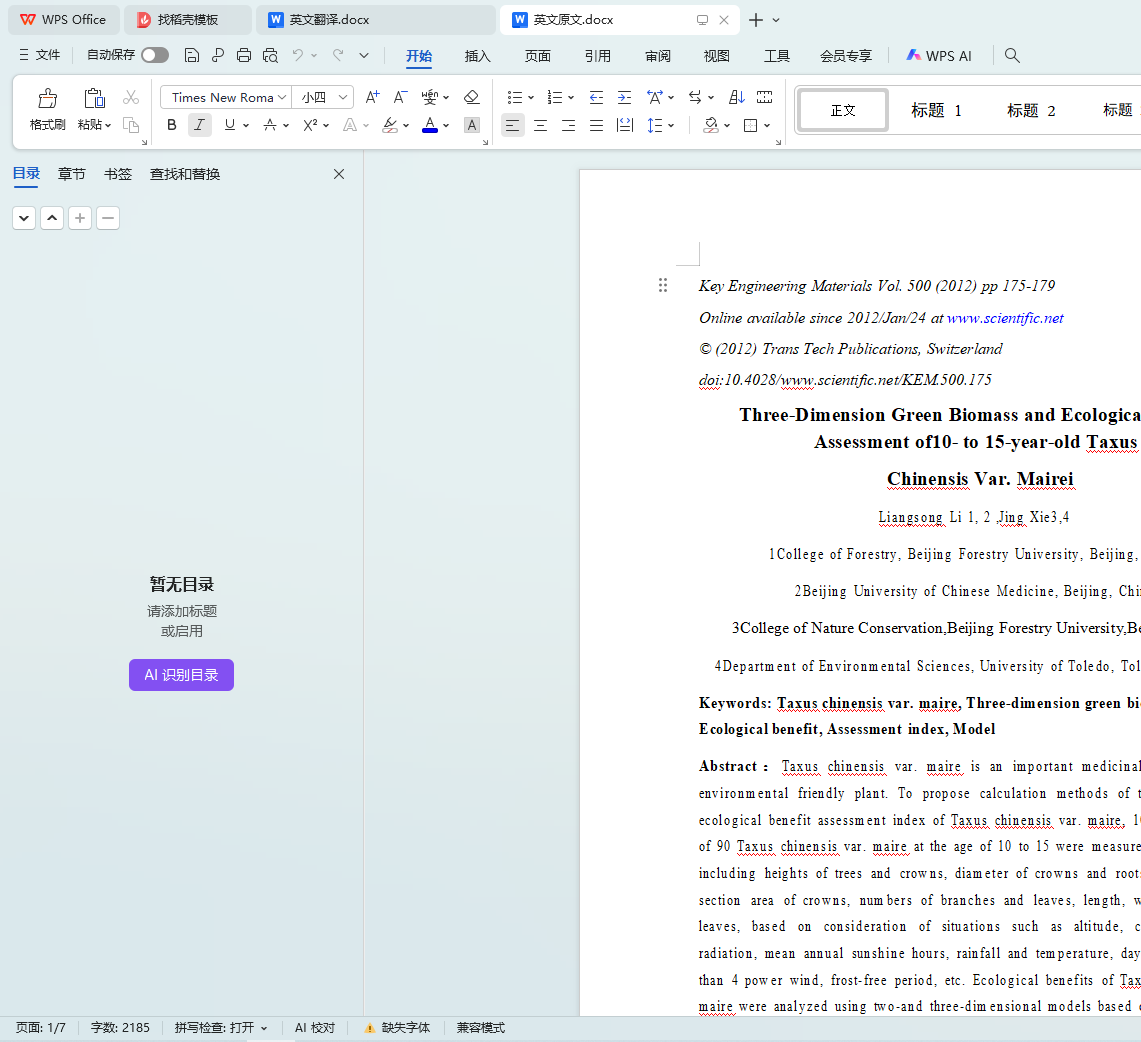The width and height of the screenshot is (1141, 1042).
Task: Click the font color swatch with blue underline
Action: (430, 125)
